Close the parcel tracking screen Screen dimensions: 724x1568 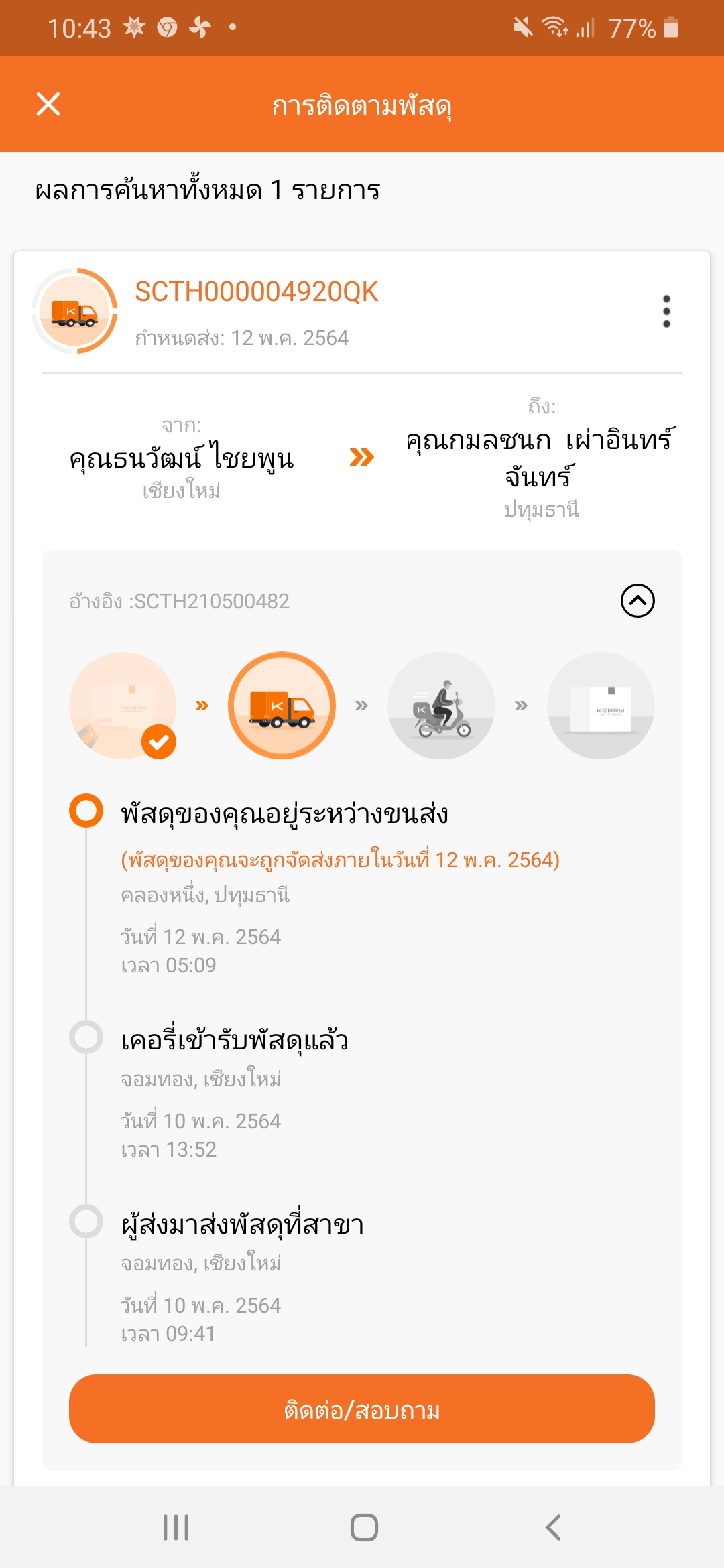click(48, 105)
